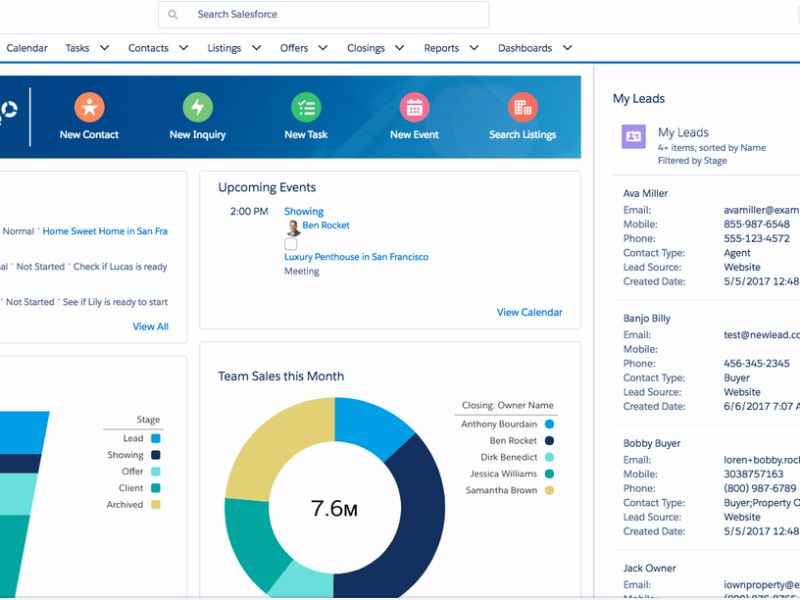Click Dirk Benedict legend color dot
Viewport: 800px width, 600px height.
tap(549, 457)
